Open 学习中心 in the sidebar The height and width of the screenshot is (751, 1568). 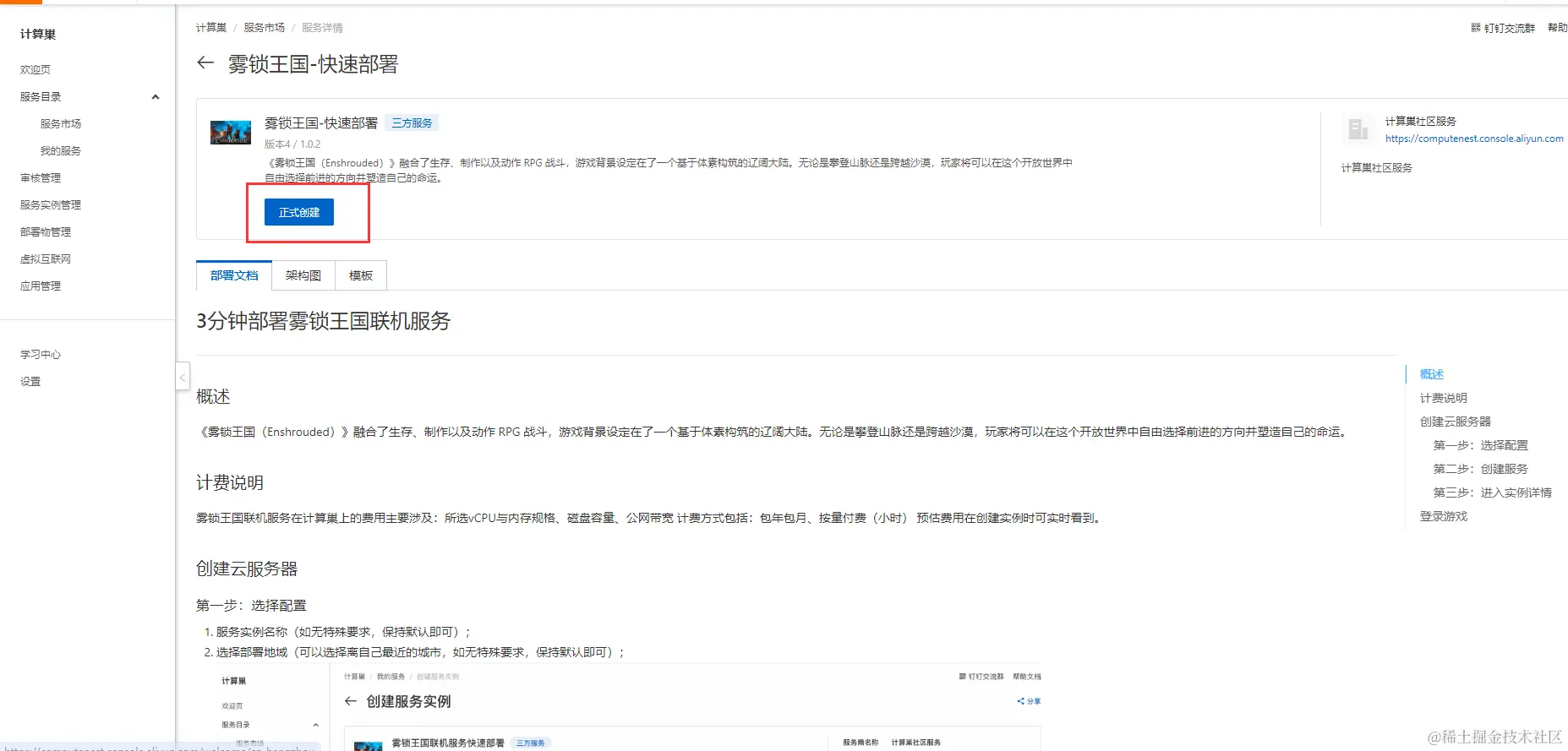(x=41, y=354)
